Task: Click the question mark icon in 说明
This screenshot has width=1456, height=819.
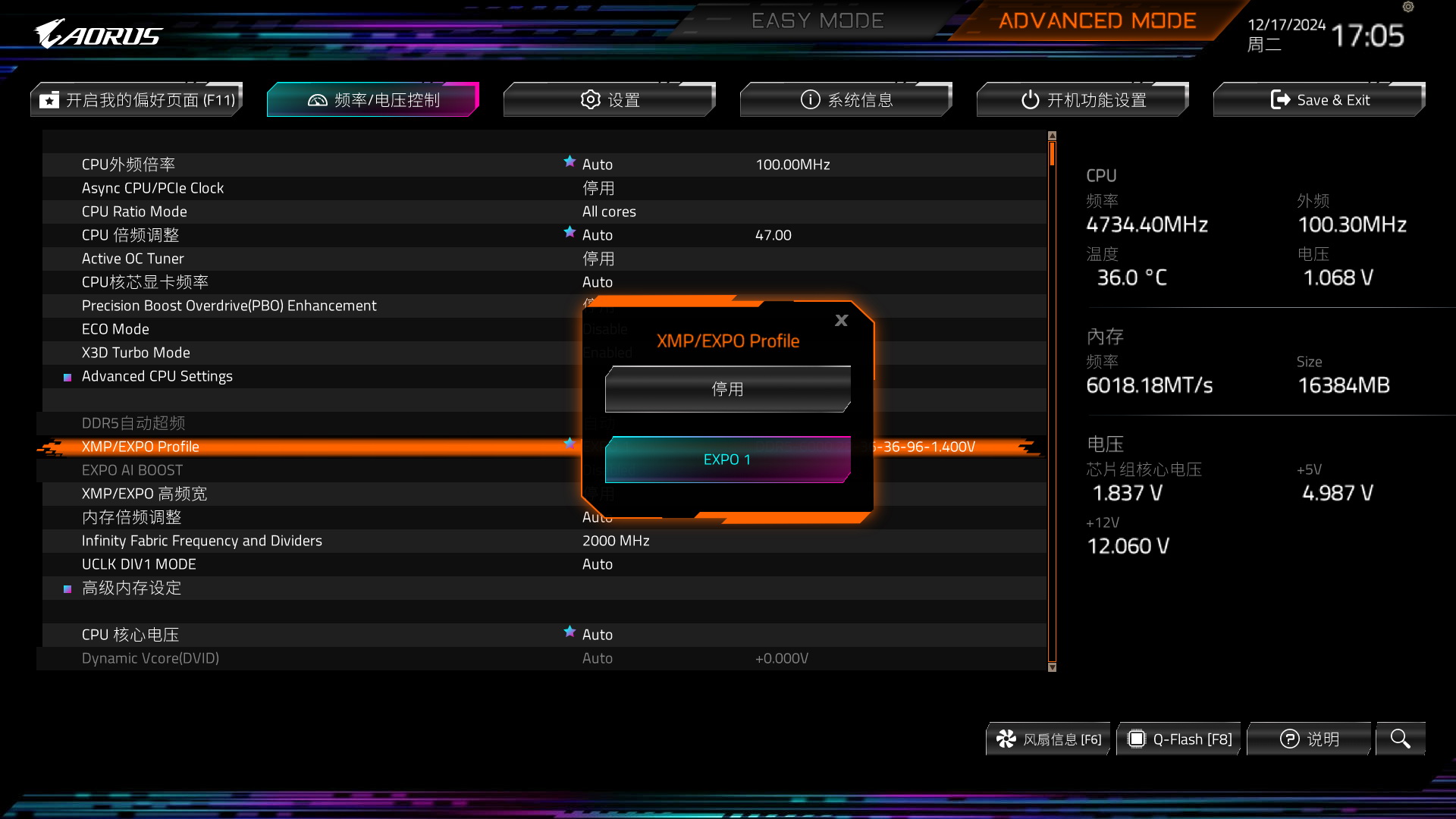Action: click(1289, 739)
